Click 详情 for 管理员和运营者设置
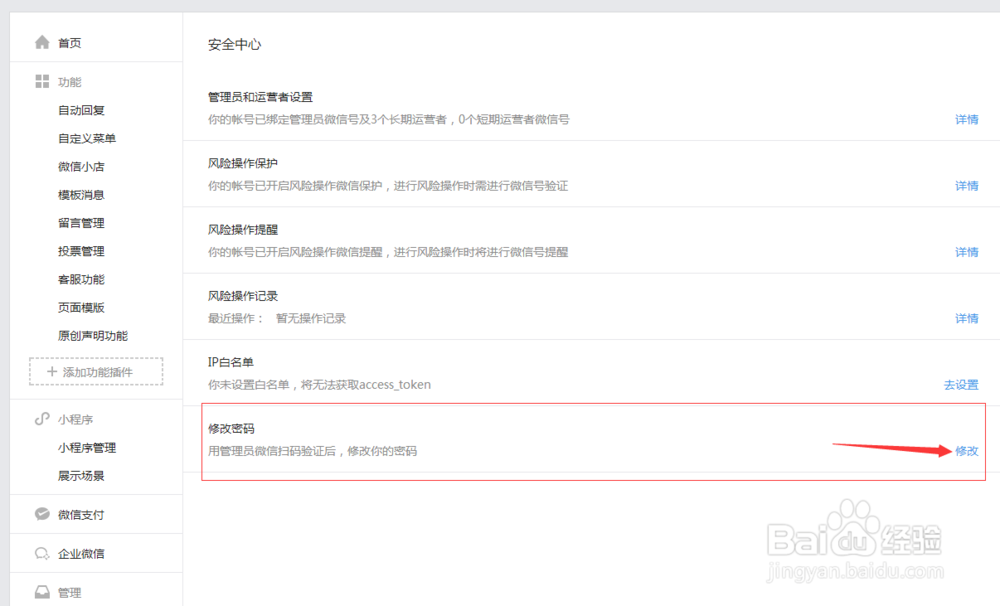 coord(966,119)
